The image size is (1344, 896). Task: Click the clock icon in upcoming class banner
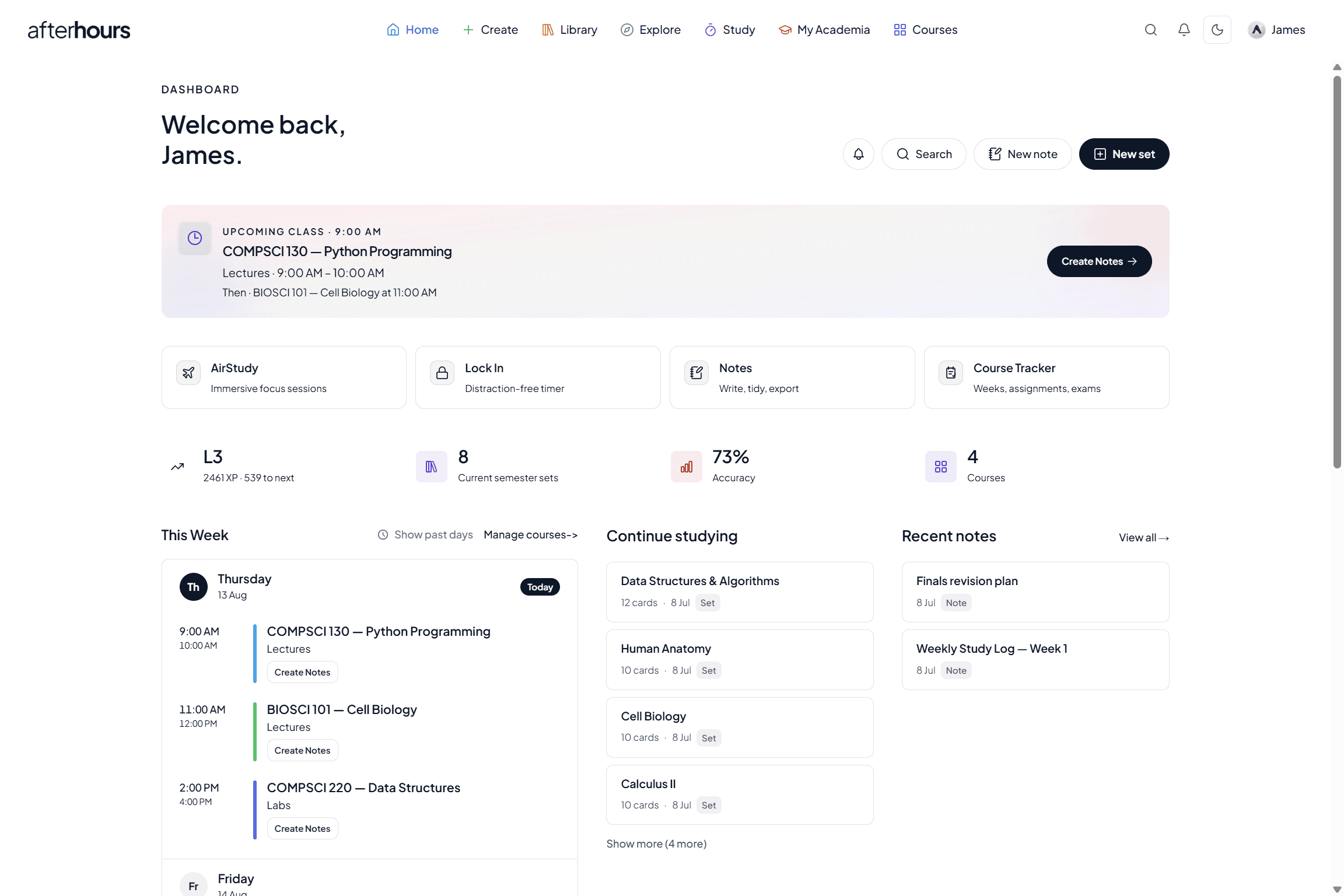click(195, 238)
